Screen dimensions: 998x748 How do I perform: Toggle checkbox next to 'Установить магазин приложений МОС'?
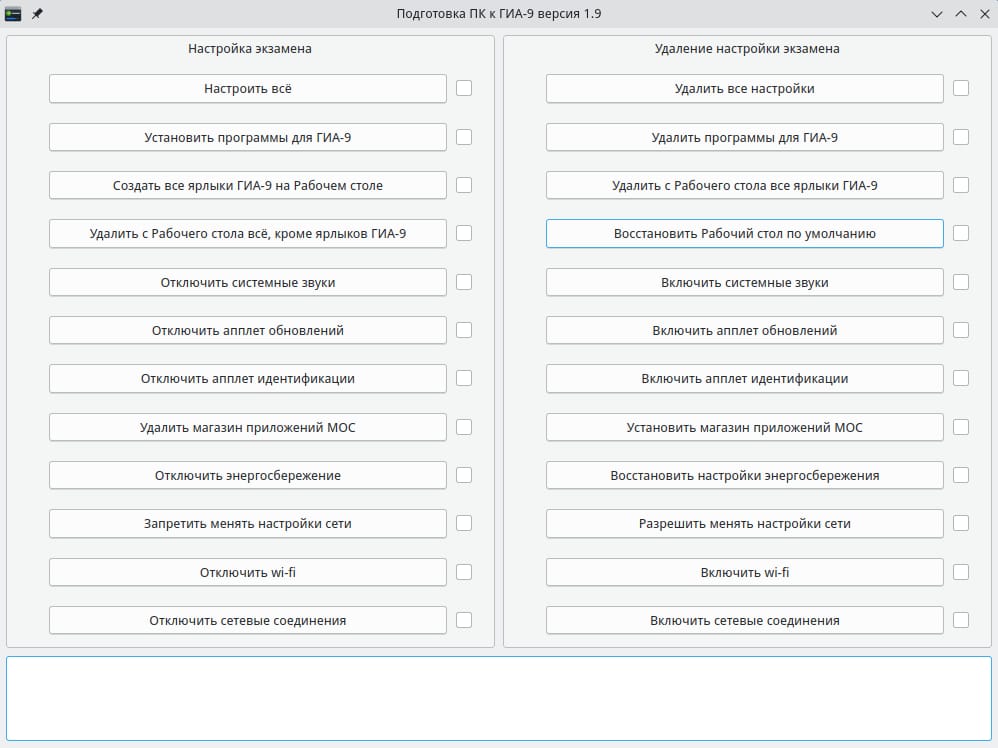[x=961, y=427]
